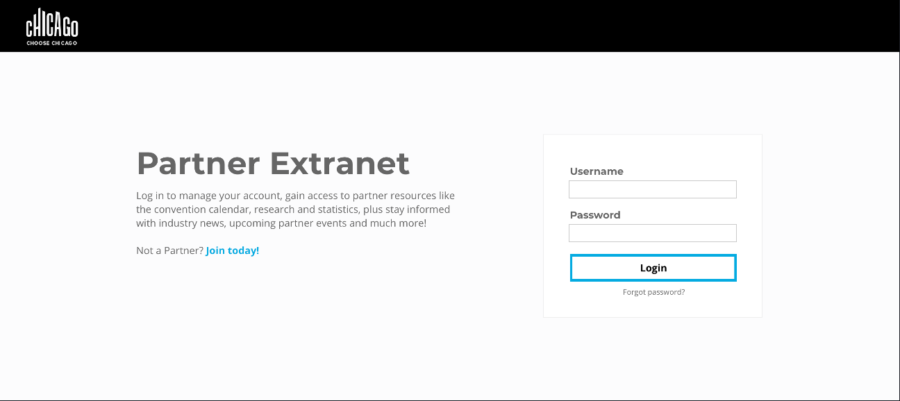The height and width of the screenshot is (401, 900).
Task: Click the Password label text
Action: pos(595,215)
